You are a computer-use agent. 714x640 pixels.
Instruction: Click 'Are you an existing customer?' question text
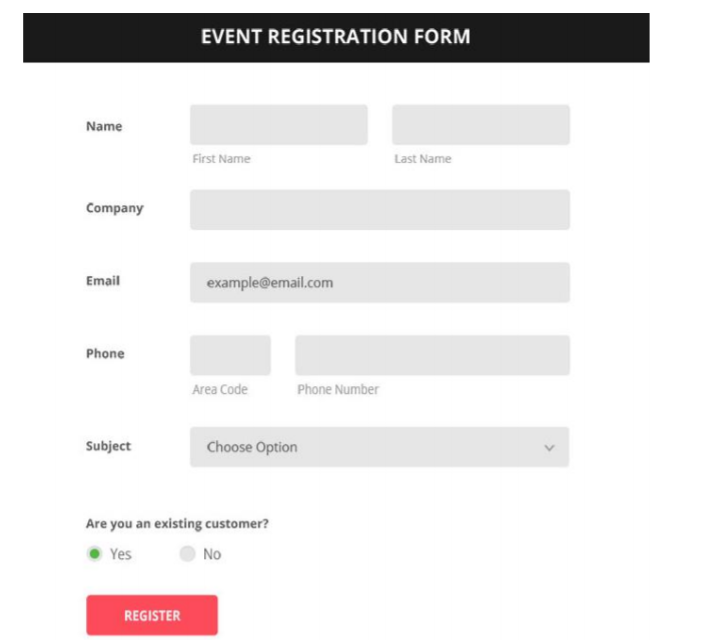click(178, 524)
